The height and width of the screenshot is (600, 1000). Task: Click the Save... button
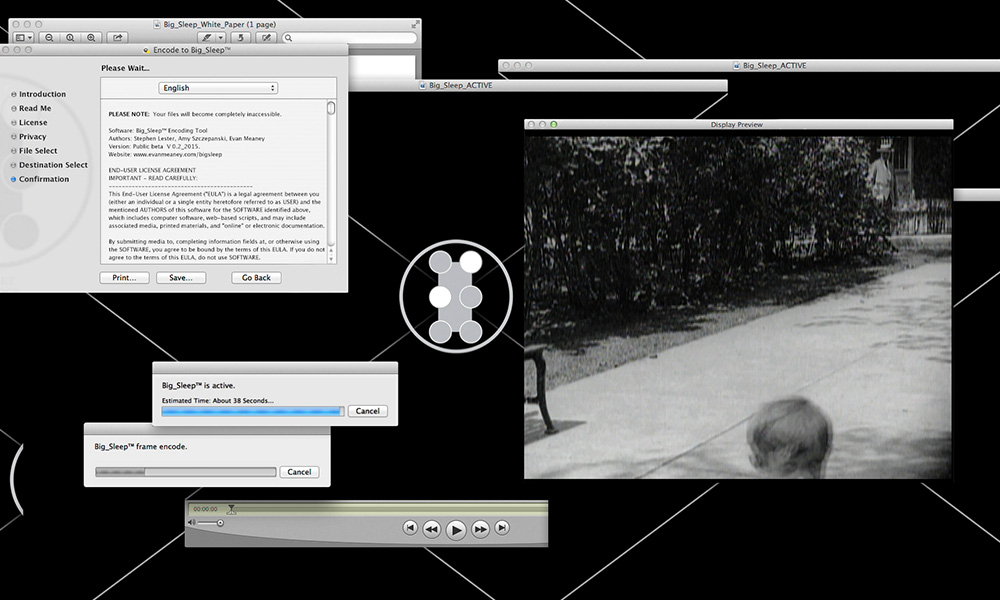[x=181, y=278]
